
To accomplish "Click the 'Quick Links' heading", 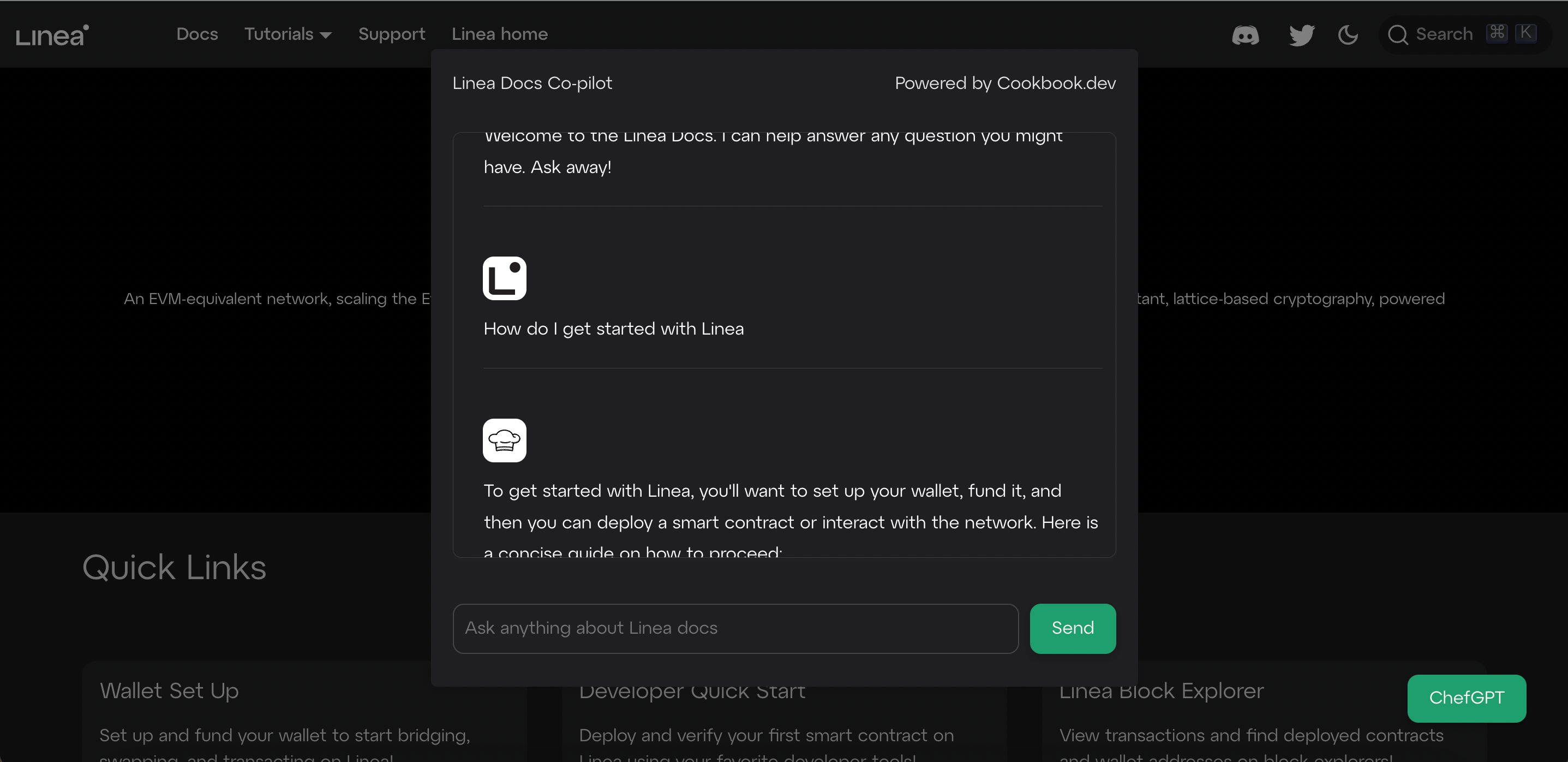I will tap(174, 568).
